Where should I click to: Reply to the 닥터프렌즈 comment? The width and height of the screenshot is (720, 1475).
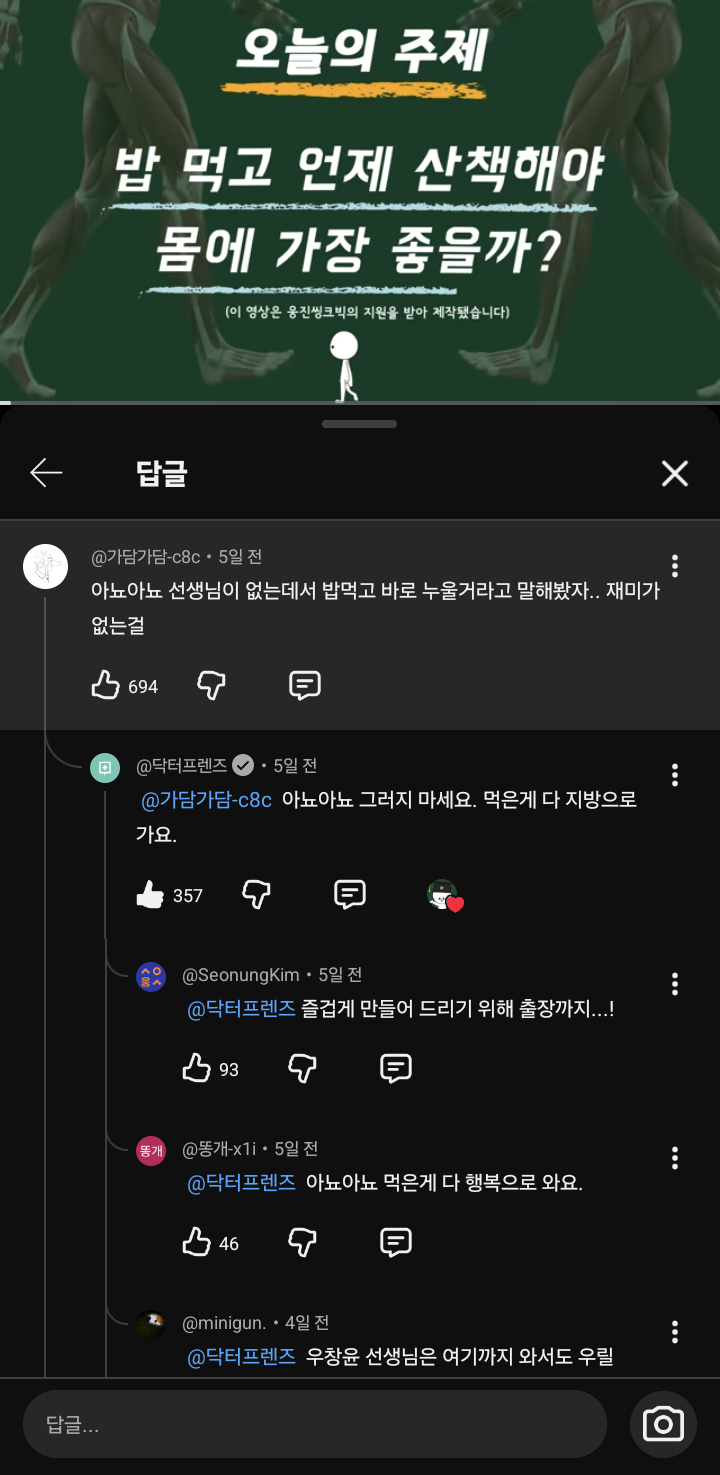coord(349,895)
